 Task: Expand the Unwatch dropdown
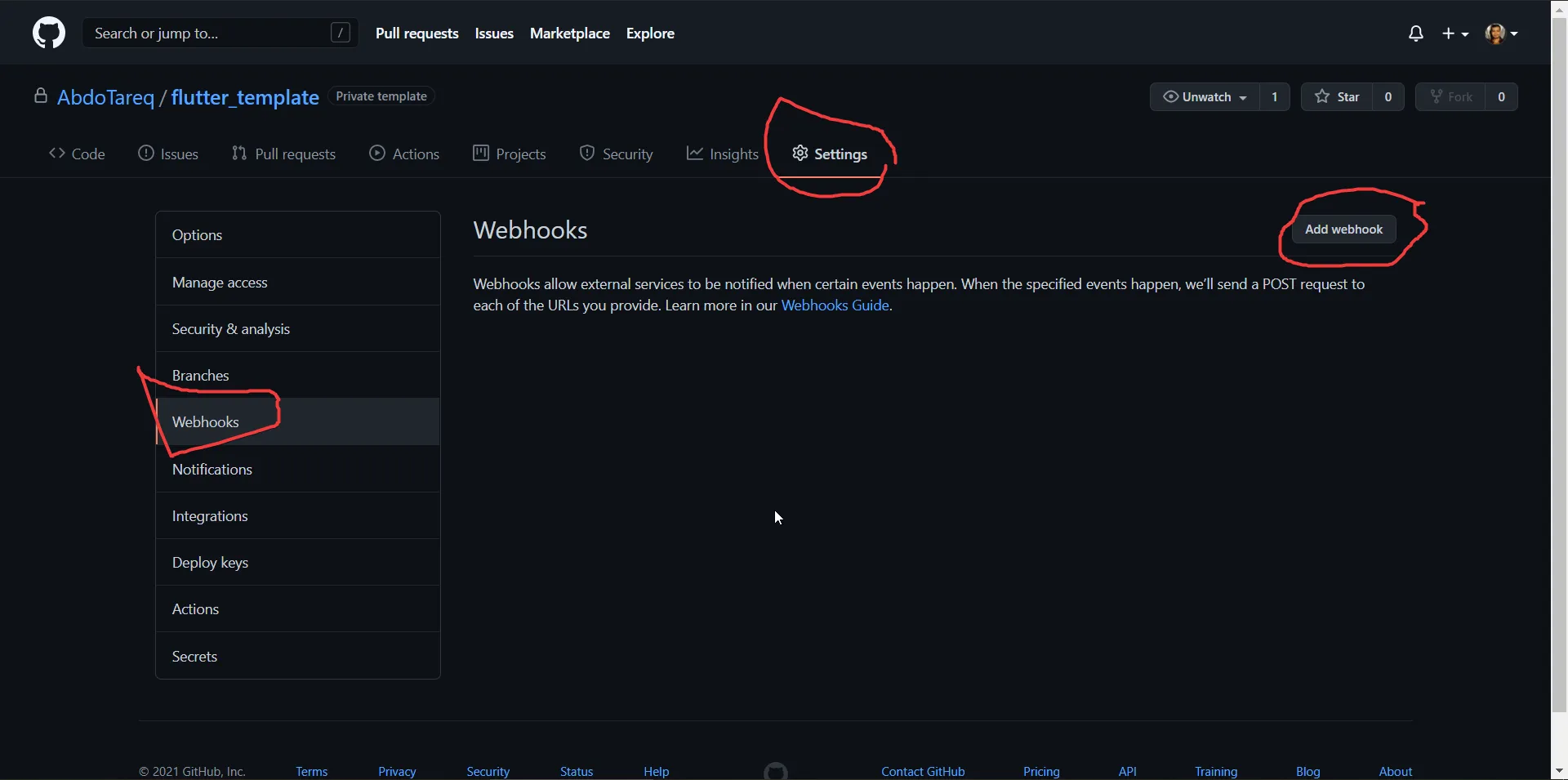pyautogui.click(x=1205, y=96)
